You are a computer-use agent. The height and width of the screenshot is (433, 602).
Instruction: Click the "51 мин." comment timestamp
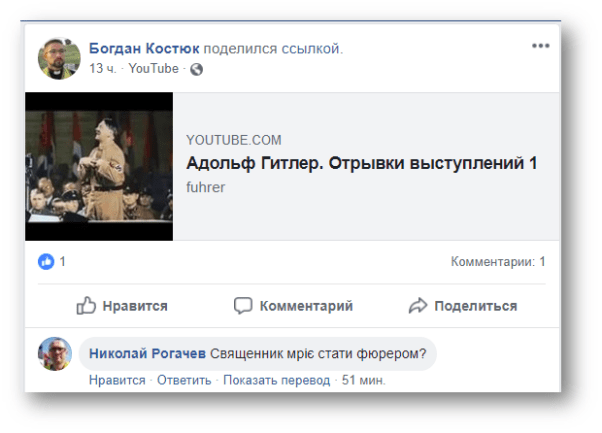tap(364, 380)
